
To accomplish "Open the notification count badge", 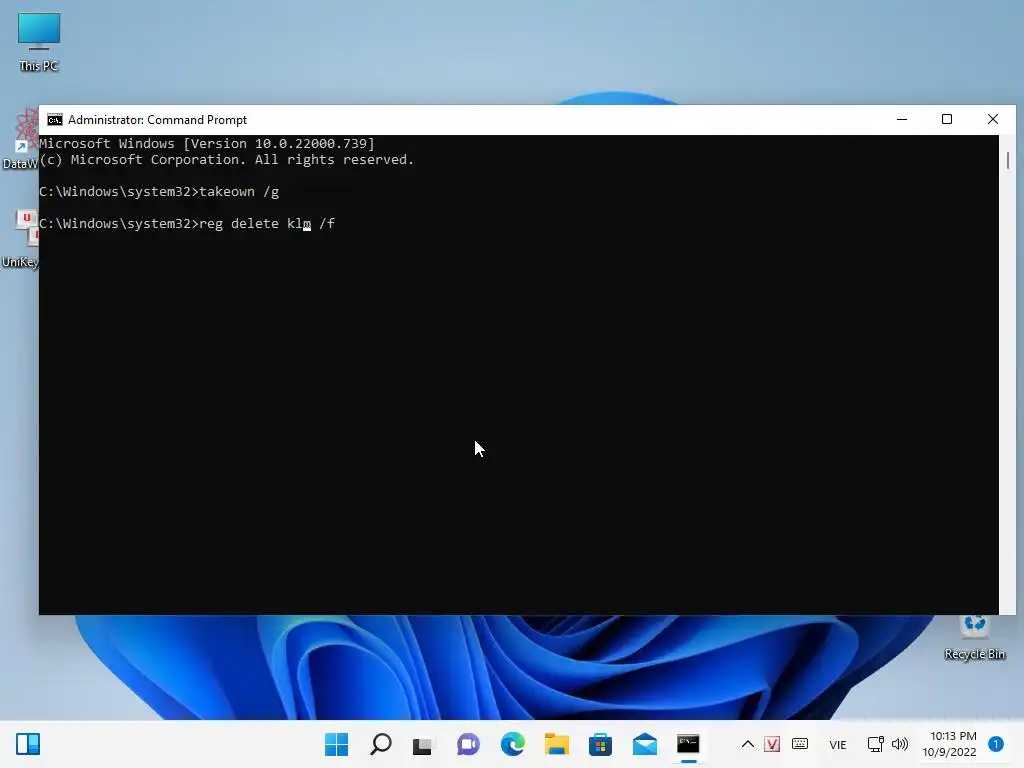I will [x=996, y=744].
